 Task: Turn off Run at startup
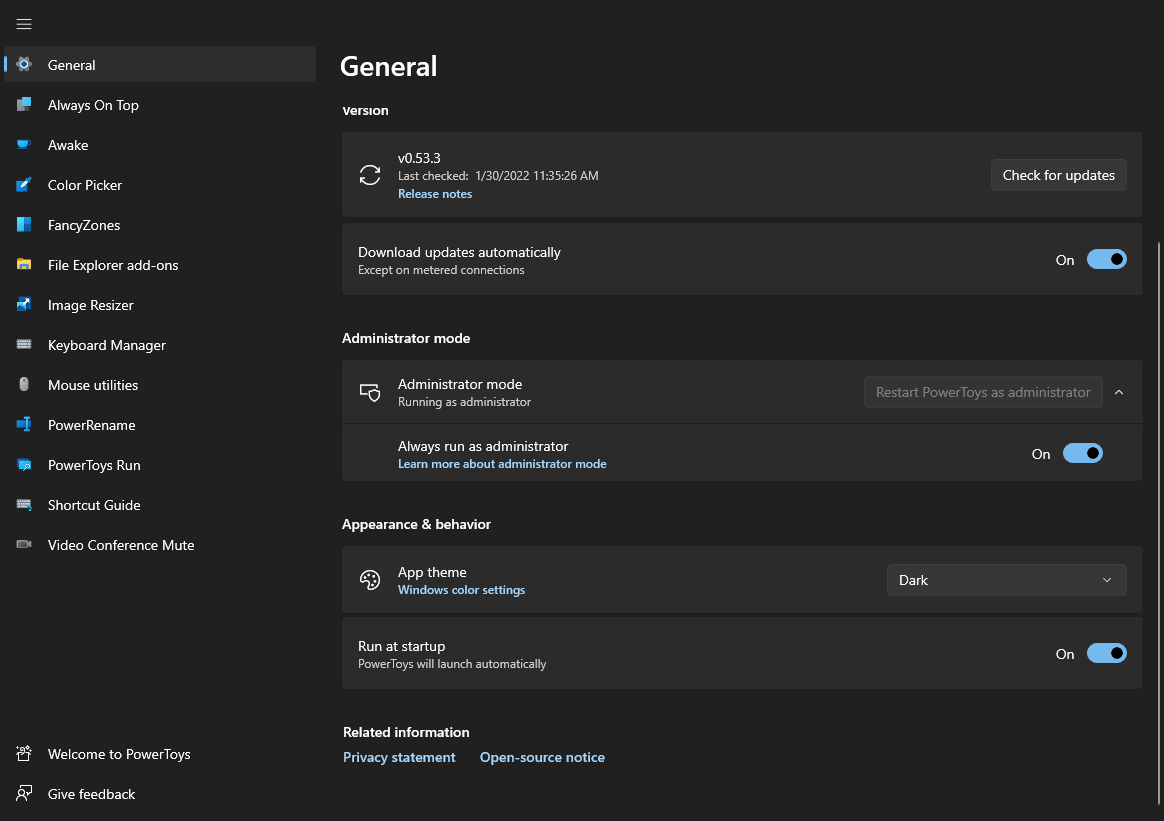tap(1106, 653)
